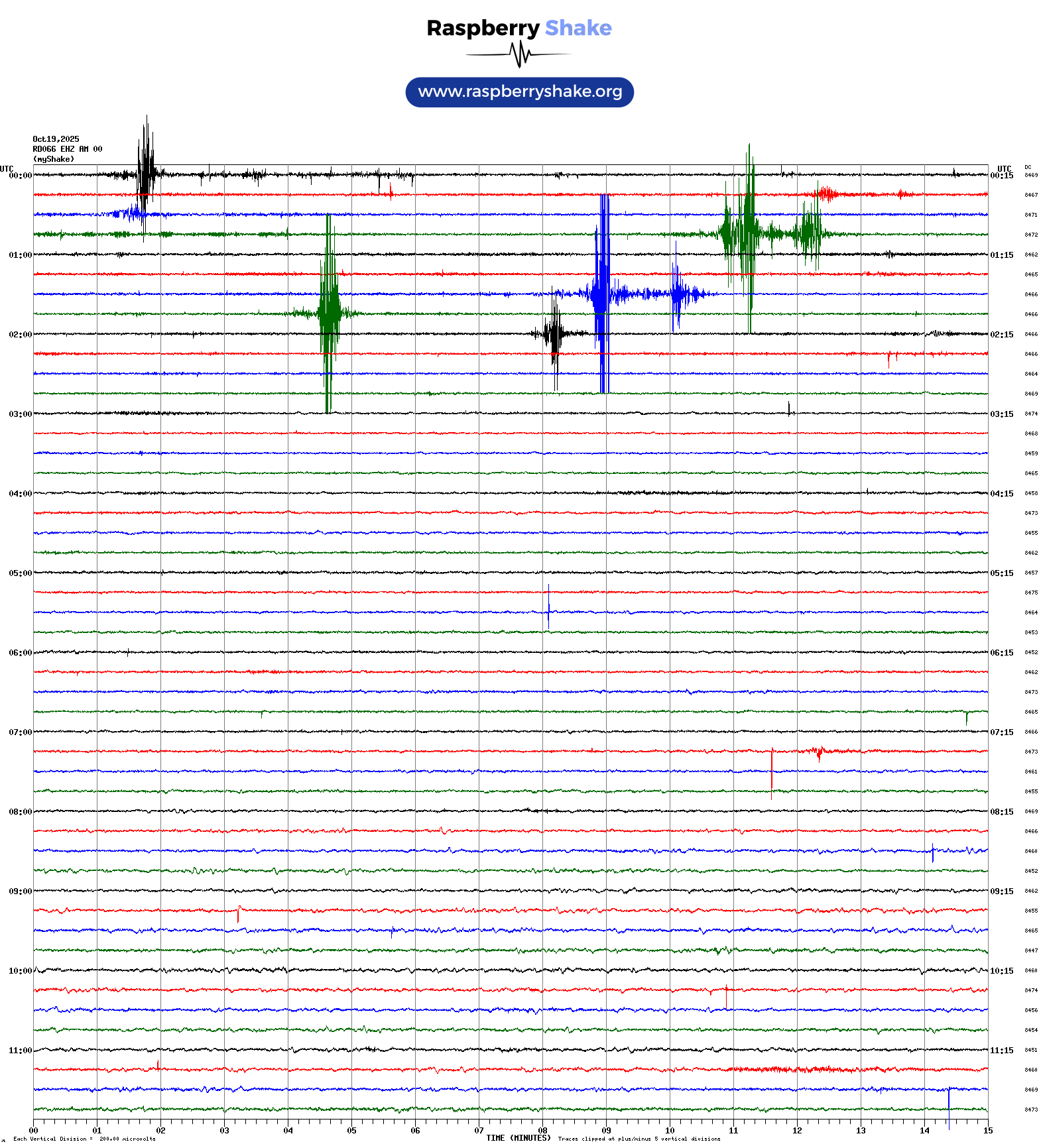Click the seismic pulse icon under the logo
Viewport: 1041px width, 1148px height.
[519, 54]
